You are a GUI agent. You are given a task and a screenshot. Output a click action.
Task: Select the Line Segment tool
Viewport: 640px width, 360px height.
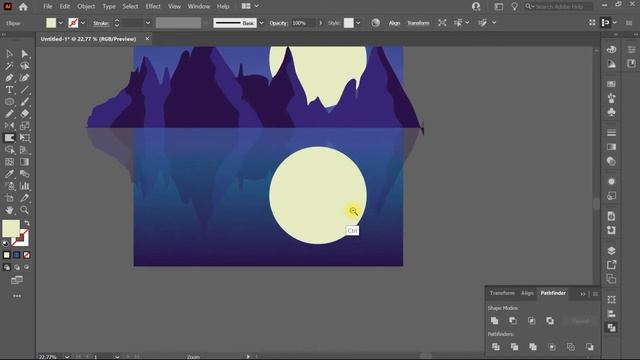[24, 90]
